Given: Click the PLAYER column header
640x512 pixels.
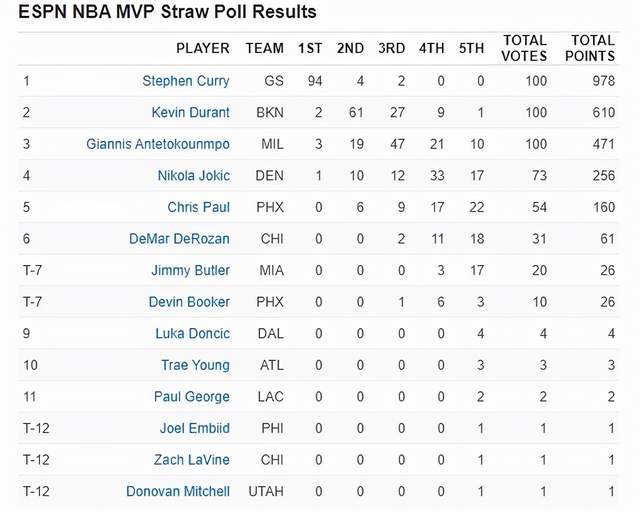Looking at the screenshot, I should pos(203,48).
